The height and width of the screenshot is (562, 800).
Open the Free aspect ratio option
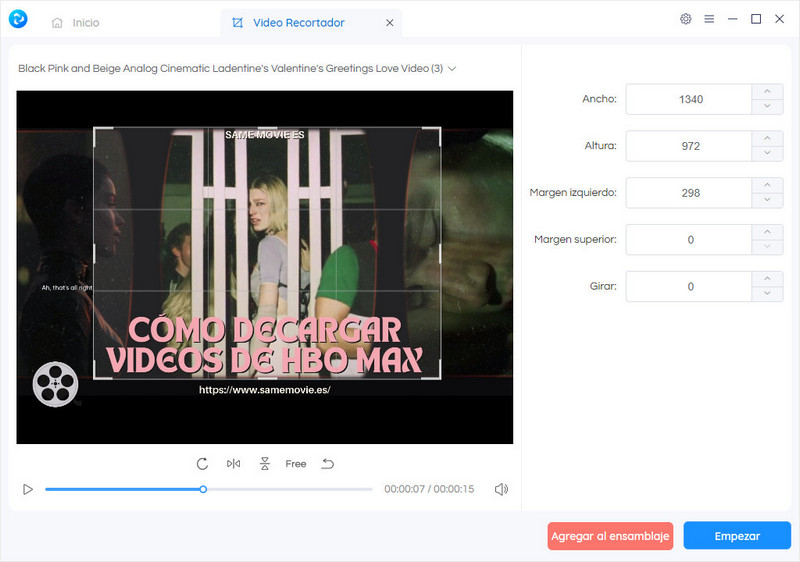point(296,464)
